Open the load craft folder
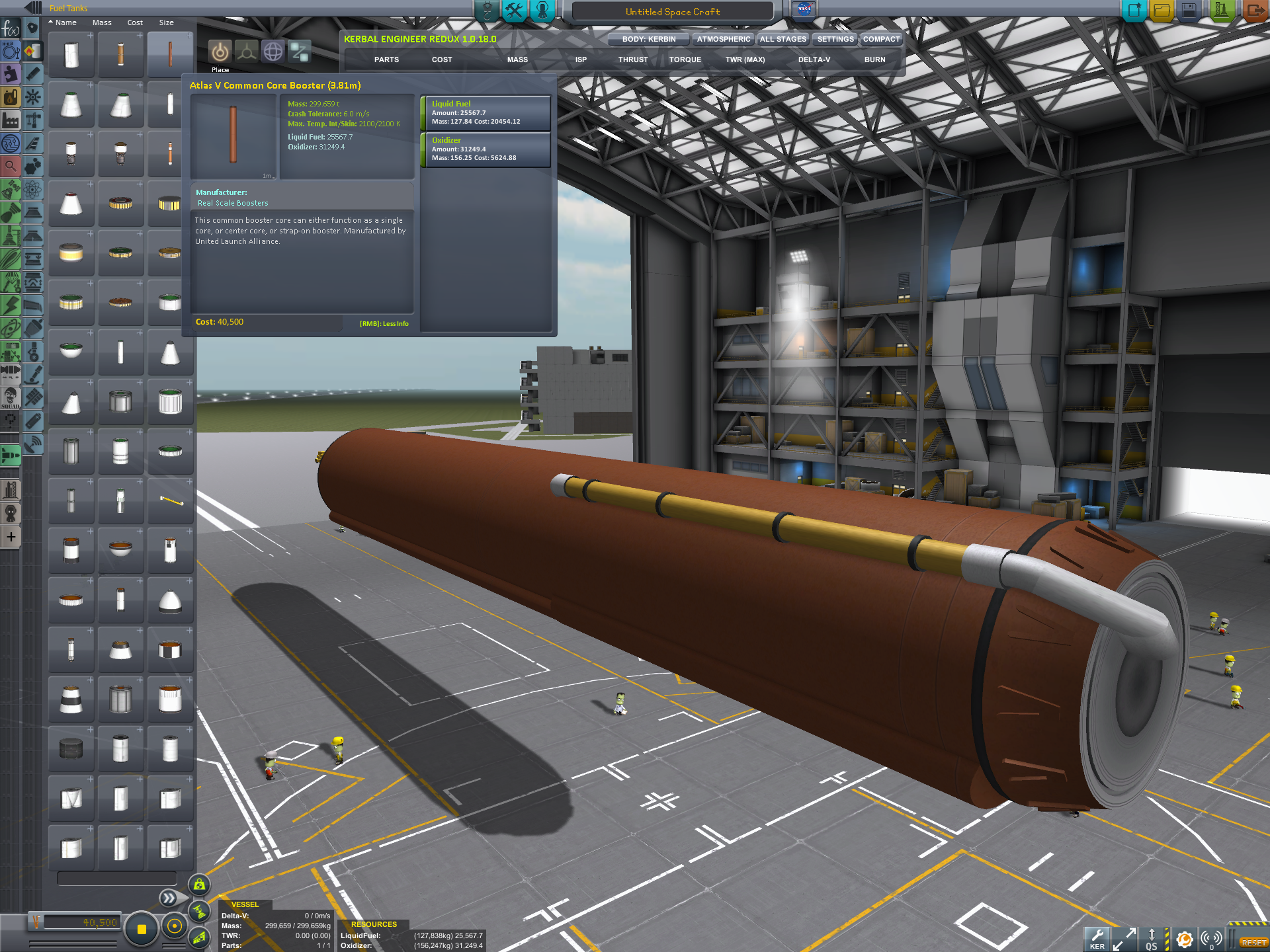This screenshot has width=1270, height=952. click(1162, 10)
